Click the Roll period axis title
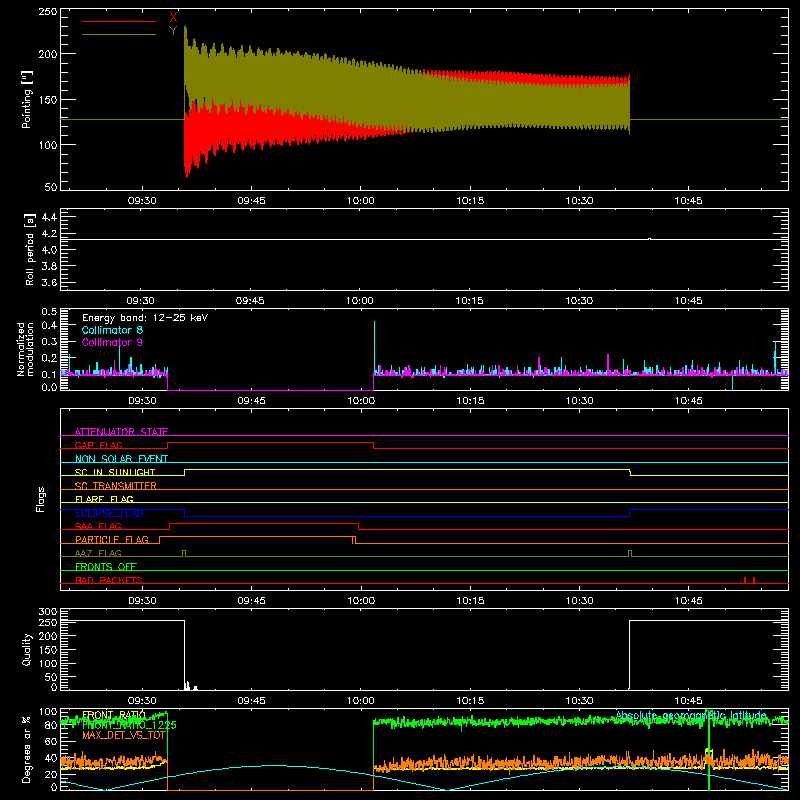 30,249
